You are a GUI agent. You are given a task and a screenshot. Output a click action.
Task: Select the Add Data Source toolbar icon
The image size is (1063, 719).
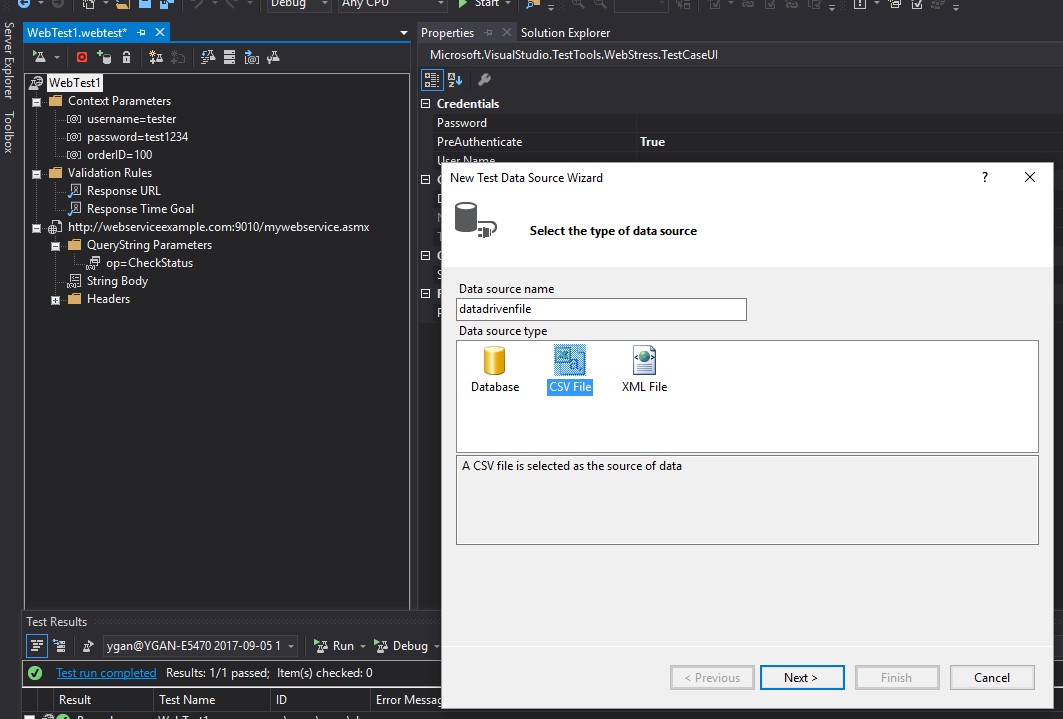(x=106, y=57)
